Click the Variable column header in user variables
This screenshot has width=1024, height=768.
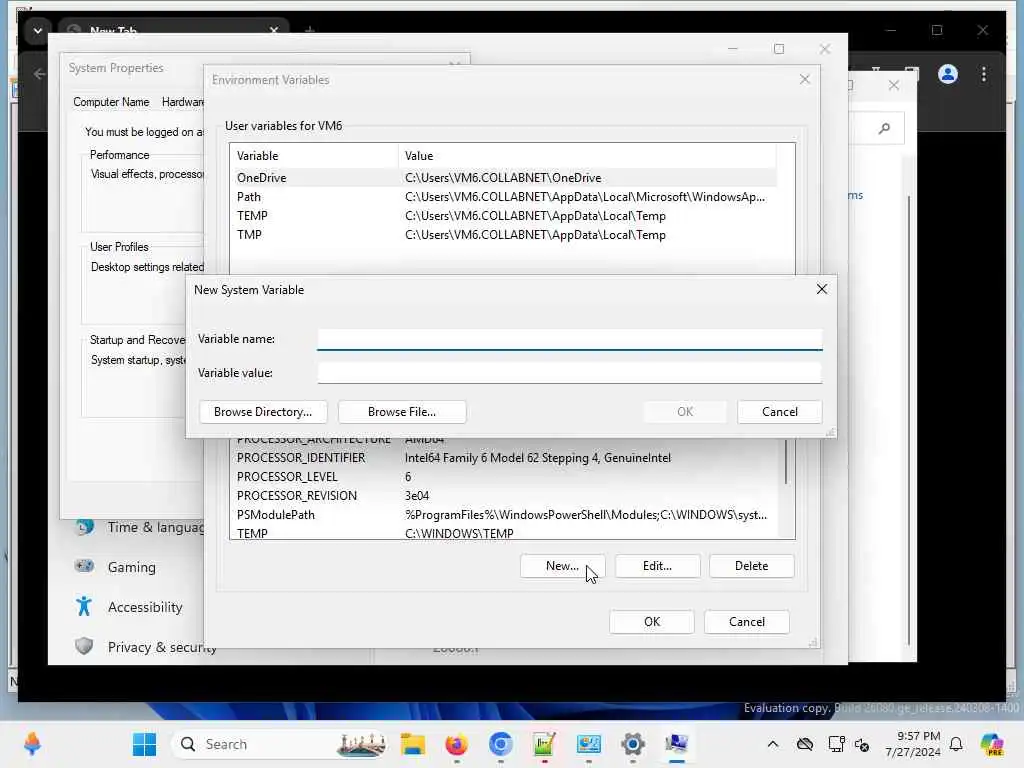click(314, 156)
